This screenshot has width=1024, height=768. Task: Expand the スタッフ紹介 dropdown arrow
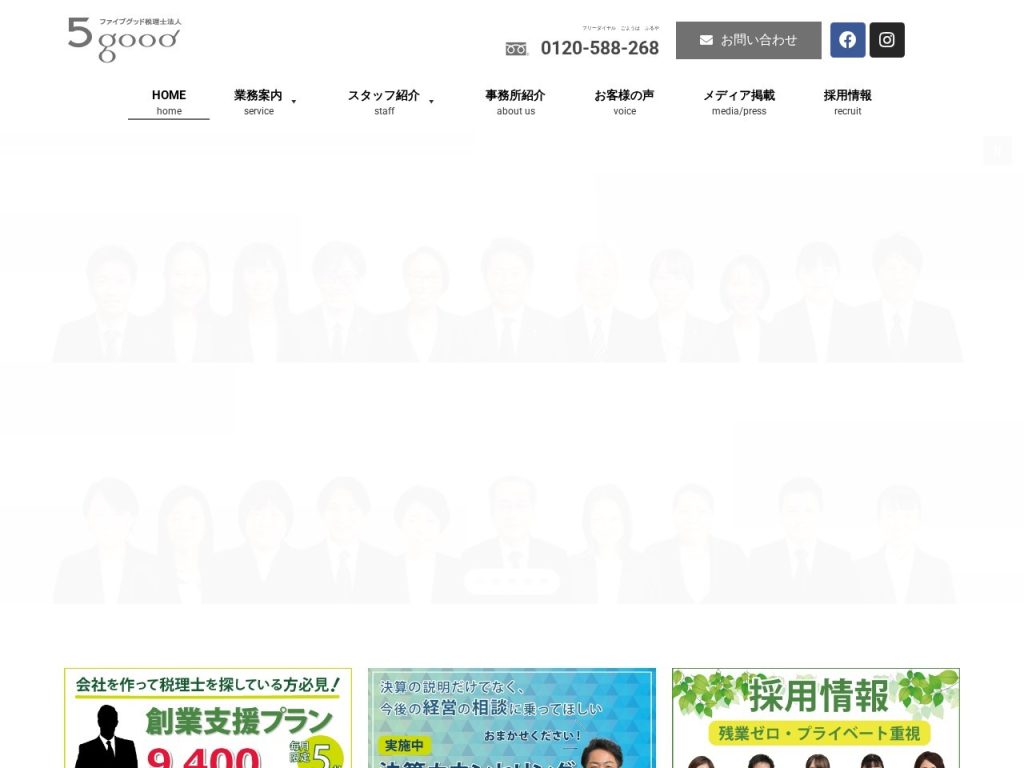pyautogui.click(x=431, y=102)
